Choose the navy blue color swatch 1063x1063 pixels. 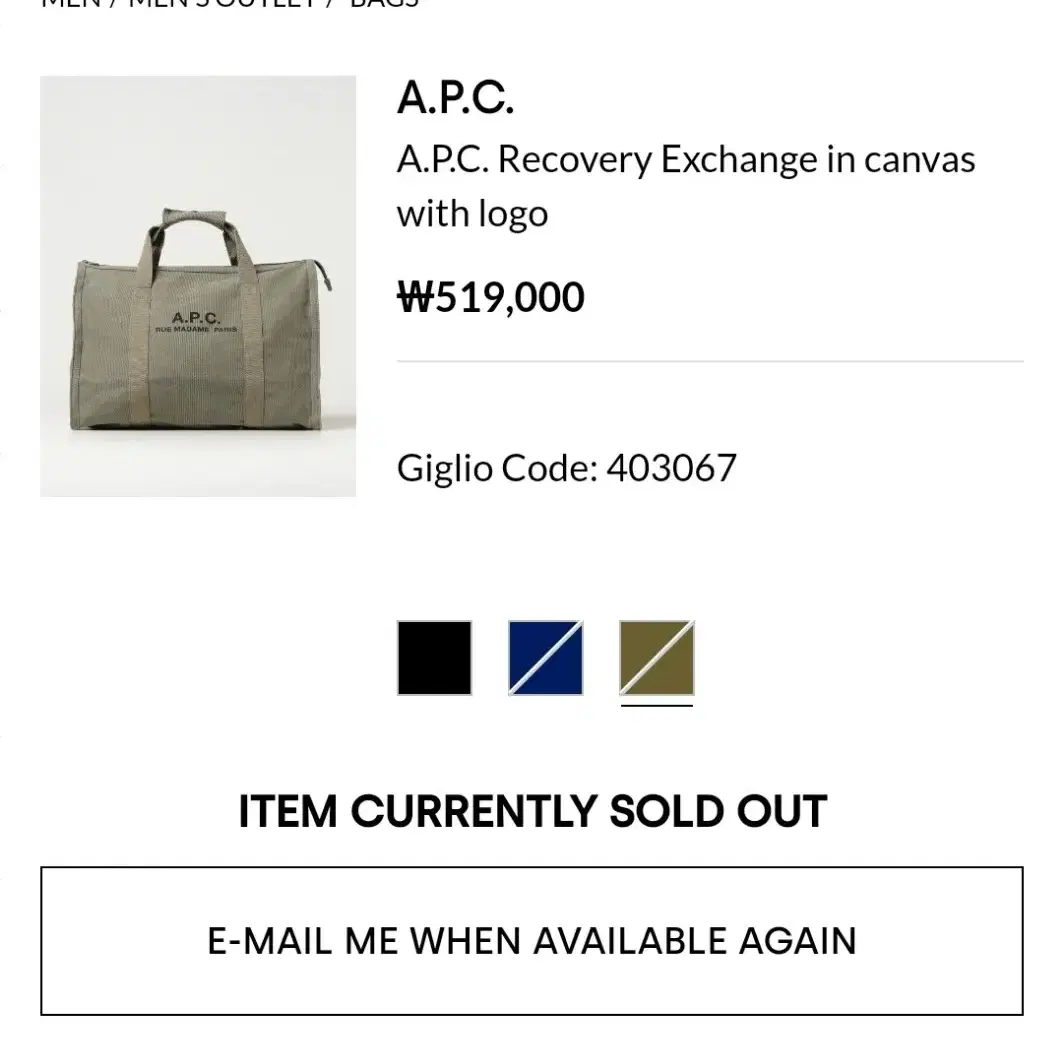coord(546,658)
